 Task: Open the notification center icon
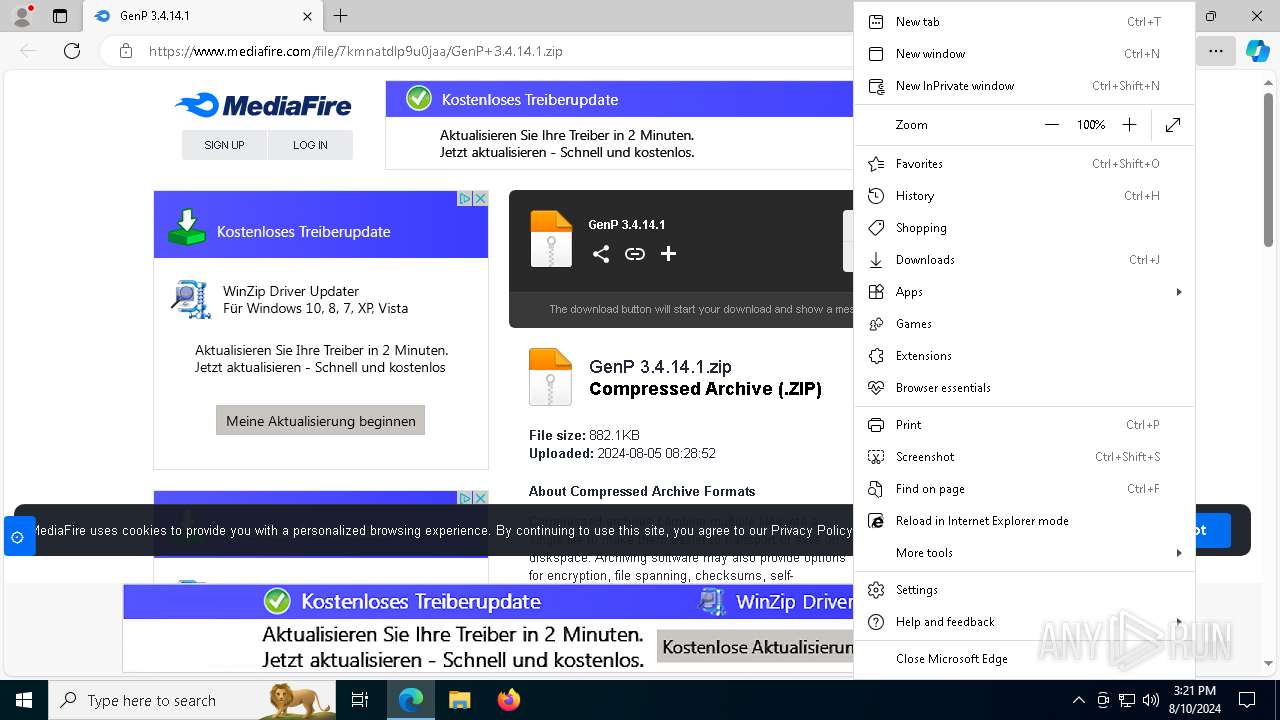point(1247,700)
